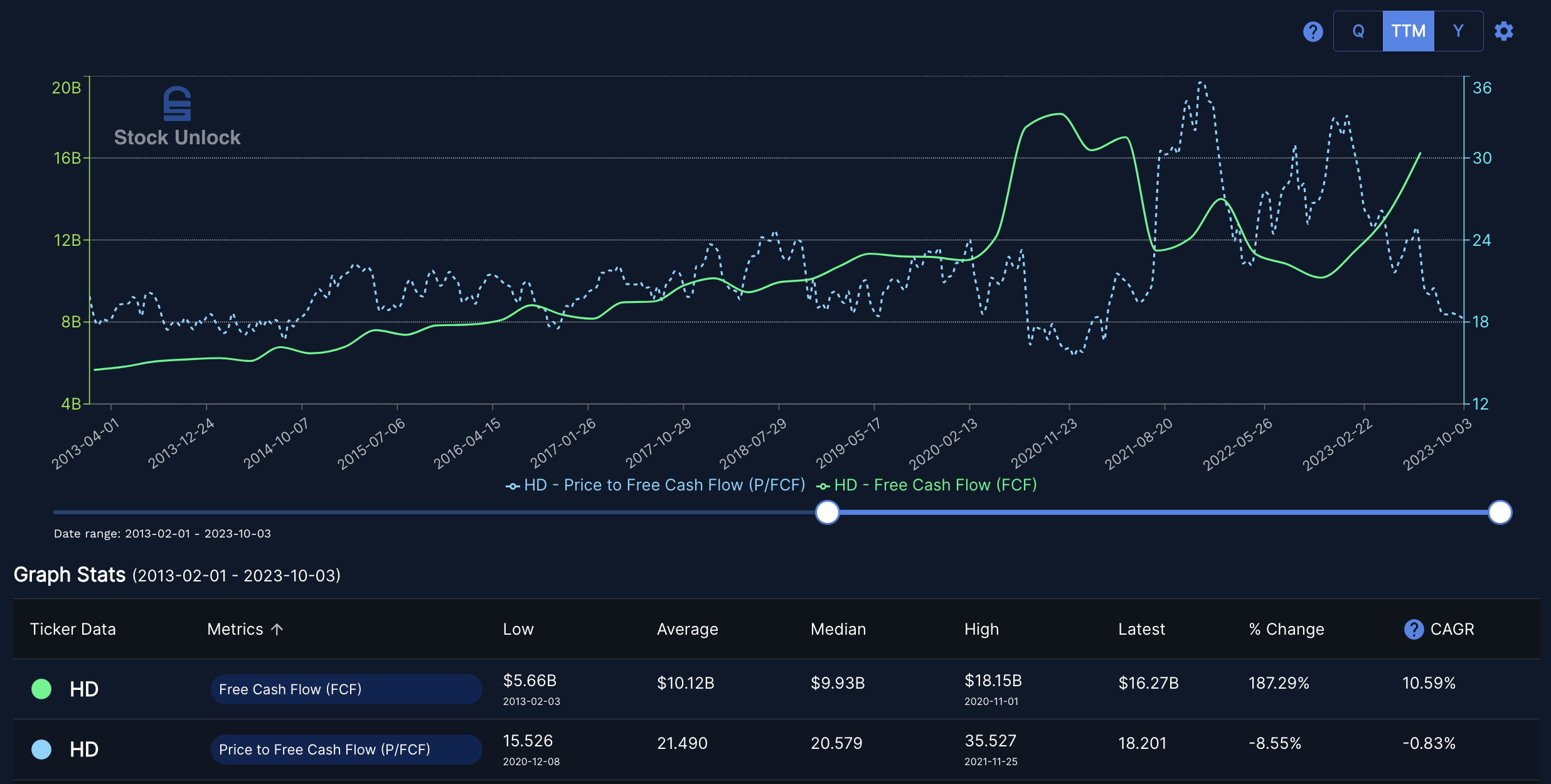
Task: Click the 2020-11-01 high date
Action: pos(991,701)
